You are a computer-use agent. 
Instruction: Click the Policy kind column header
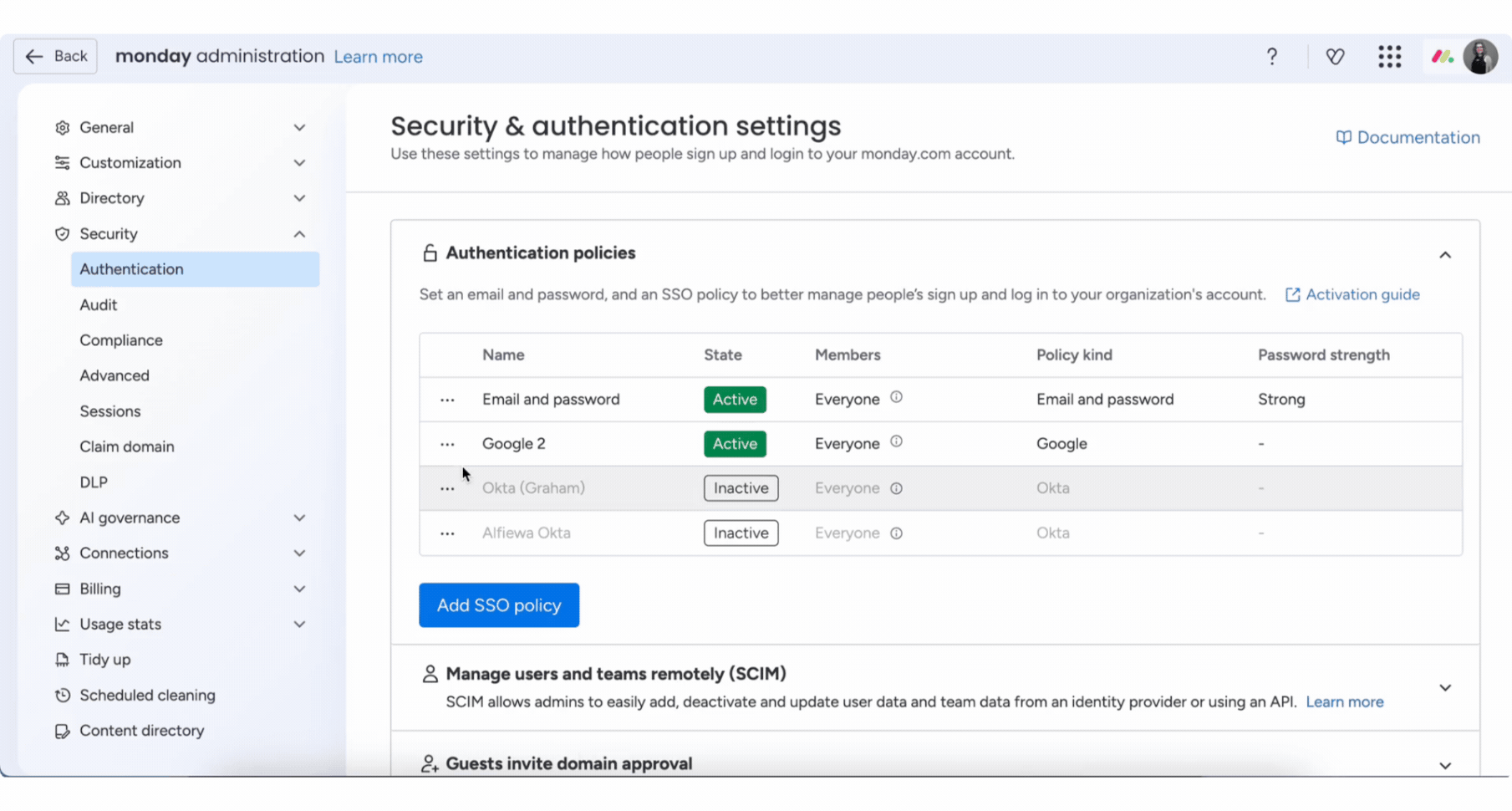1074,354
